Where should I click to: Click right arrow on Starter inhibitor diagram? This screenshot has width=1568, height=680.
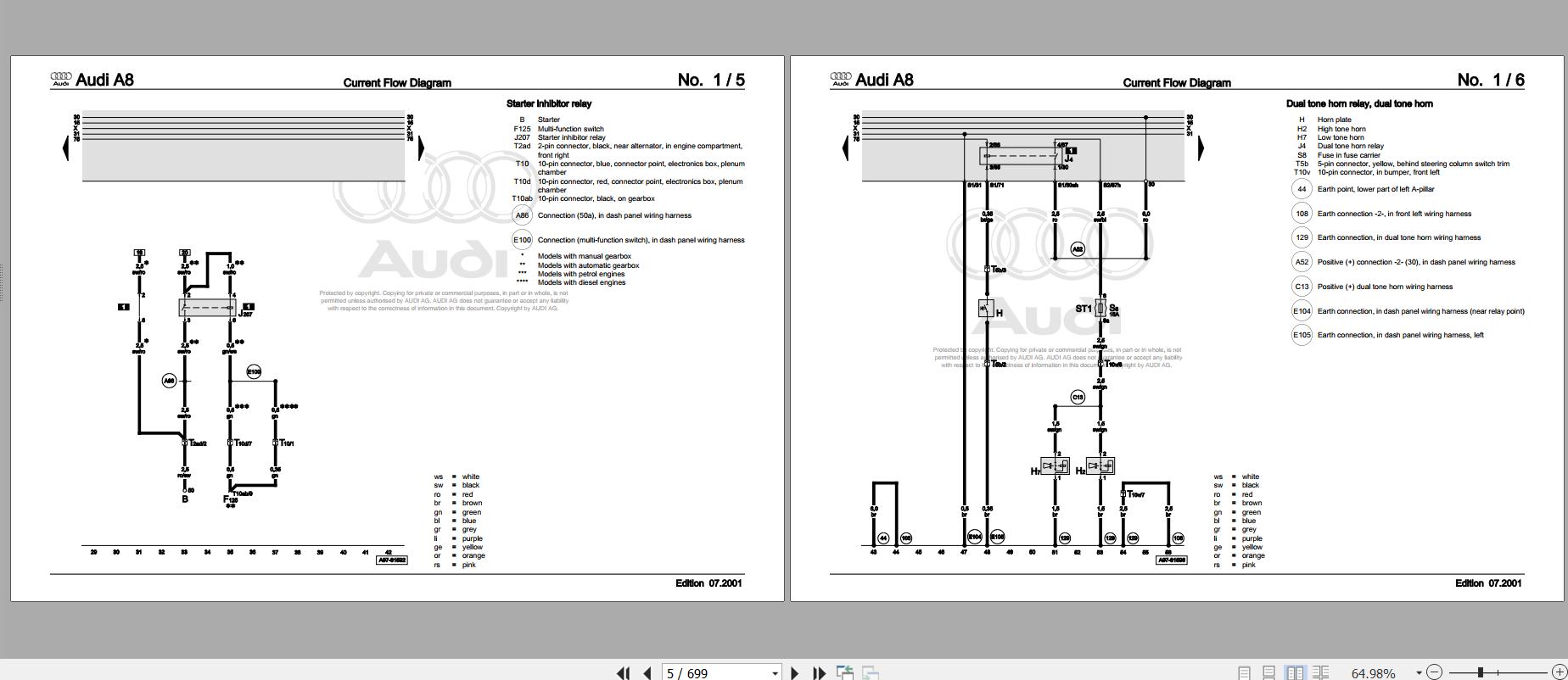[x=421, y=148]
